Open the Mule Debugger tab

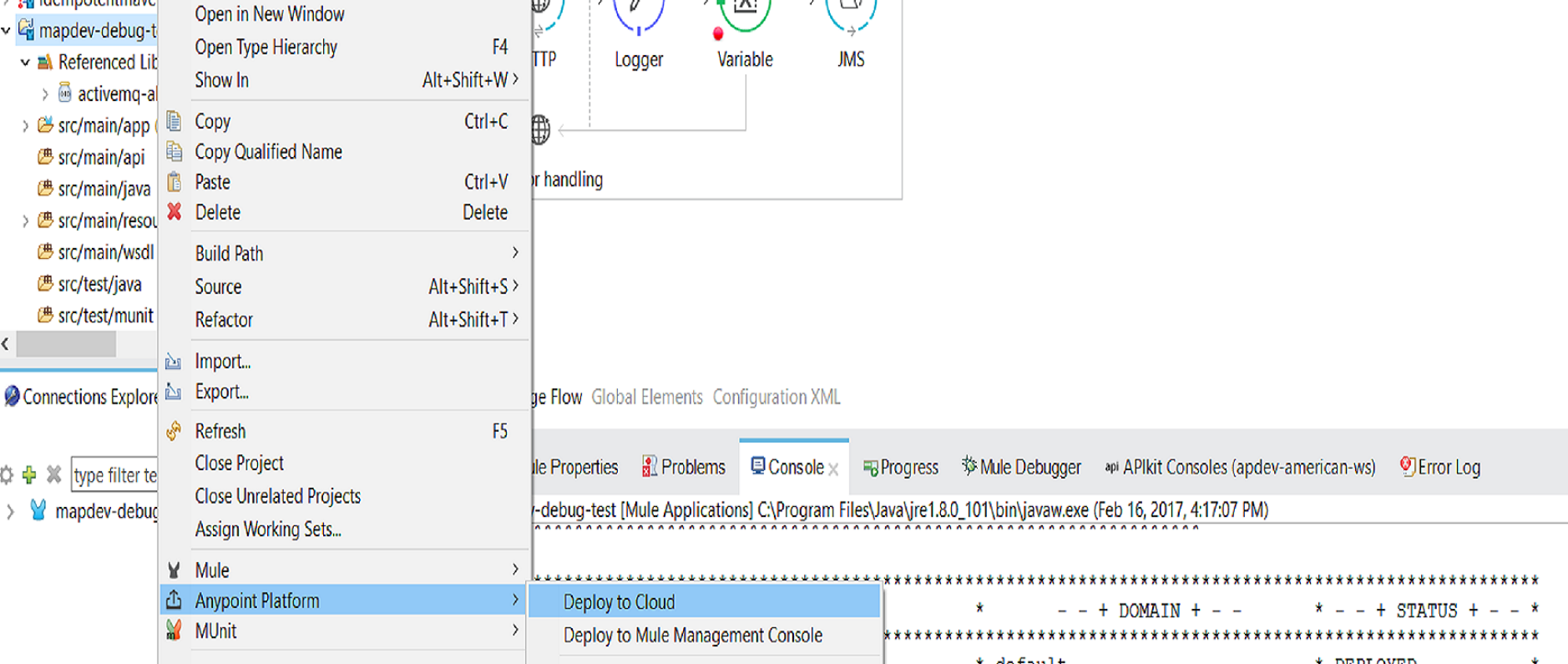1021,467
